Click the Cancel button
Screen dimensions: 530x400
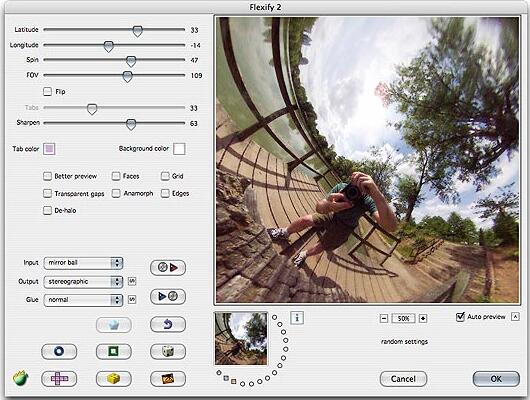click(403, 379)
